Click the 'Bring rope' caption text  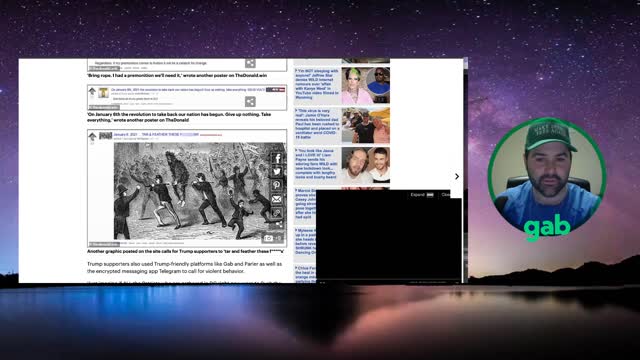(x=177, y=76)
